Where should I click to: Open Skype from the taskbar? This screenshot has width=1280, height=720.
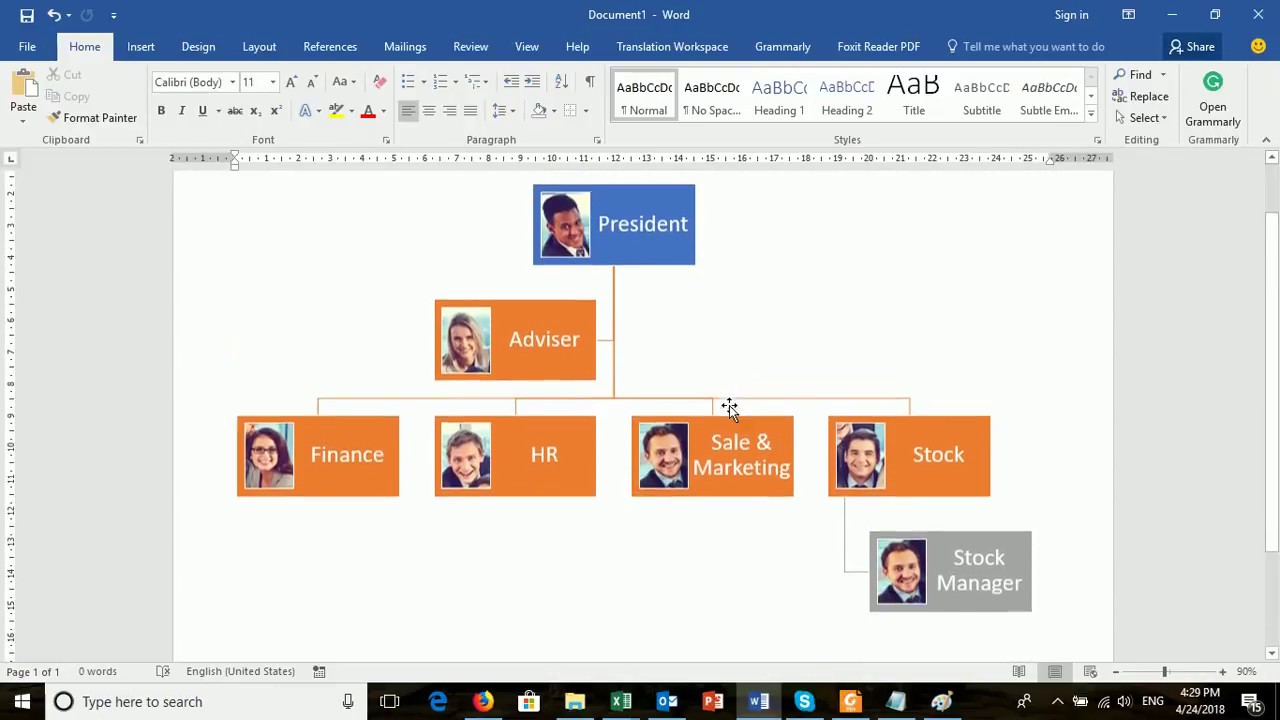(805, 702)
